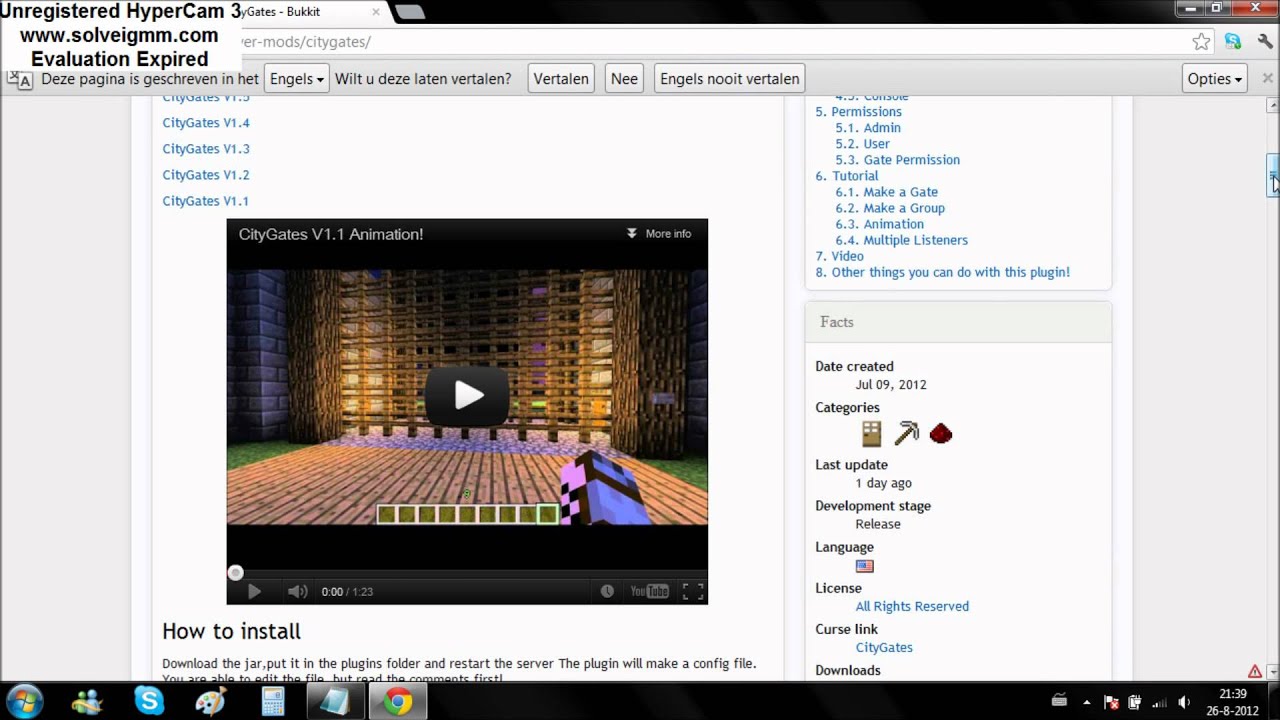Click the YouTube logo in video player

pos(649,591)
